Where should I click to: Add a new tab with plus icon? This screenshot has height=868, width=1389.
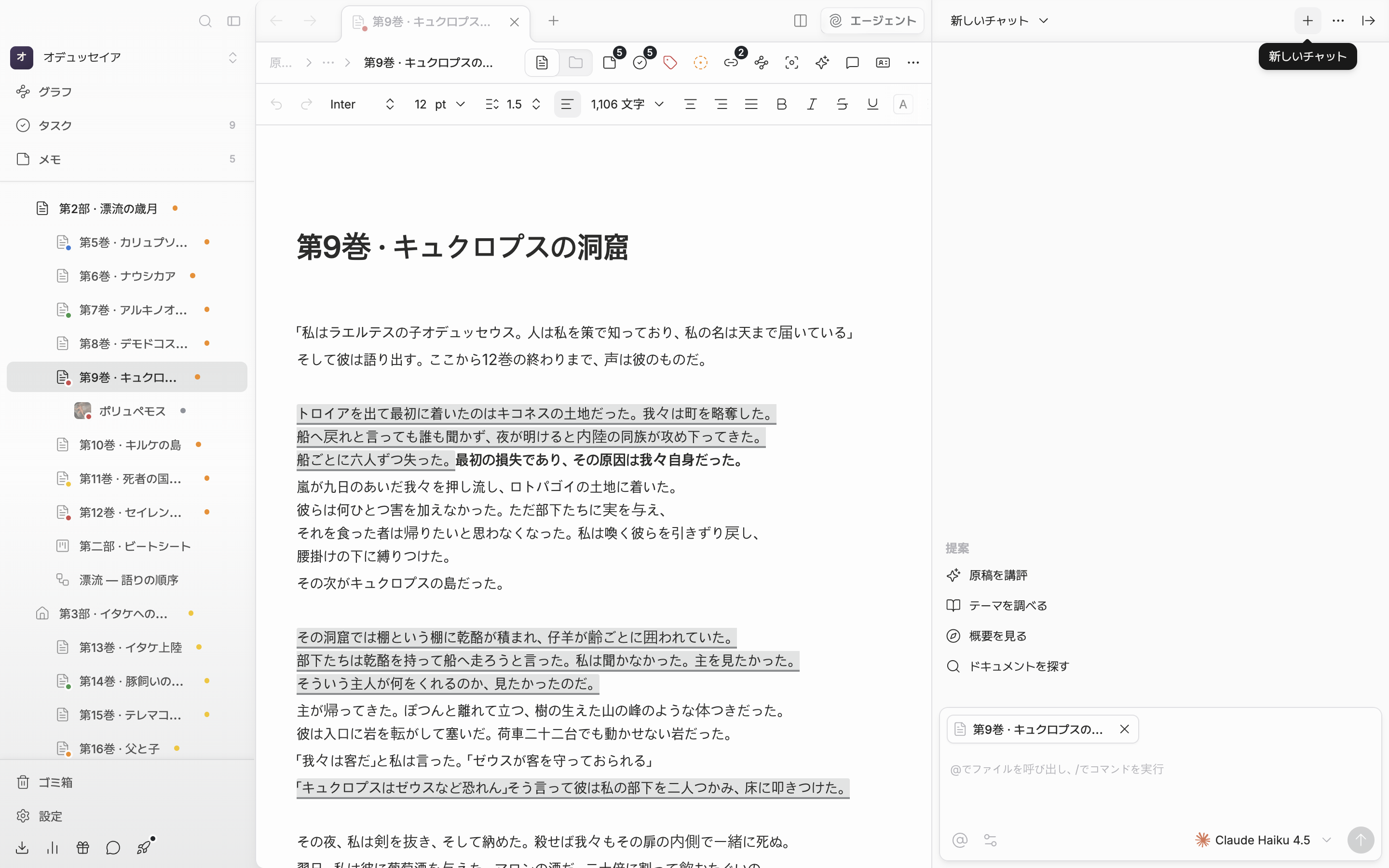pos(553,21)
